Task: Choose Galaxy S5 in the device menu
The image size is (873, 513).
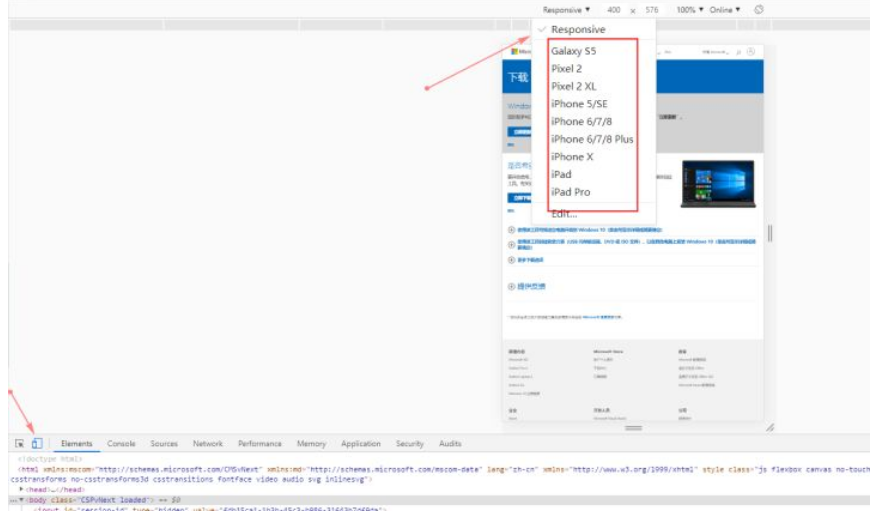Action: (x=573, y=51)
